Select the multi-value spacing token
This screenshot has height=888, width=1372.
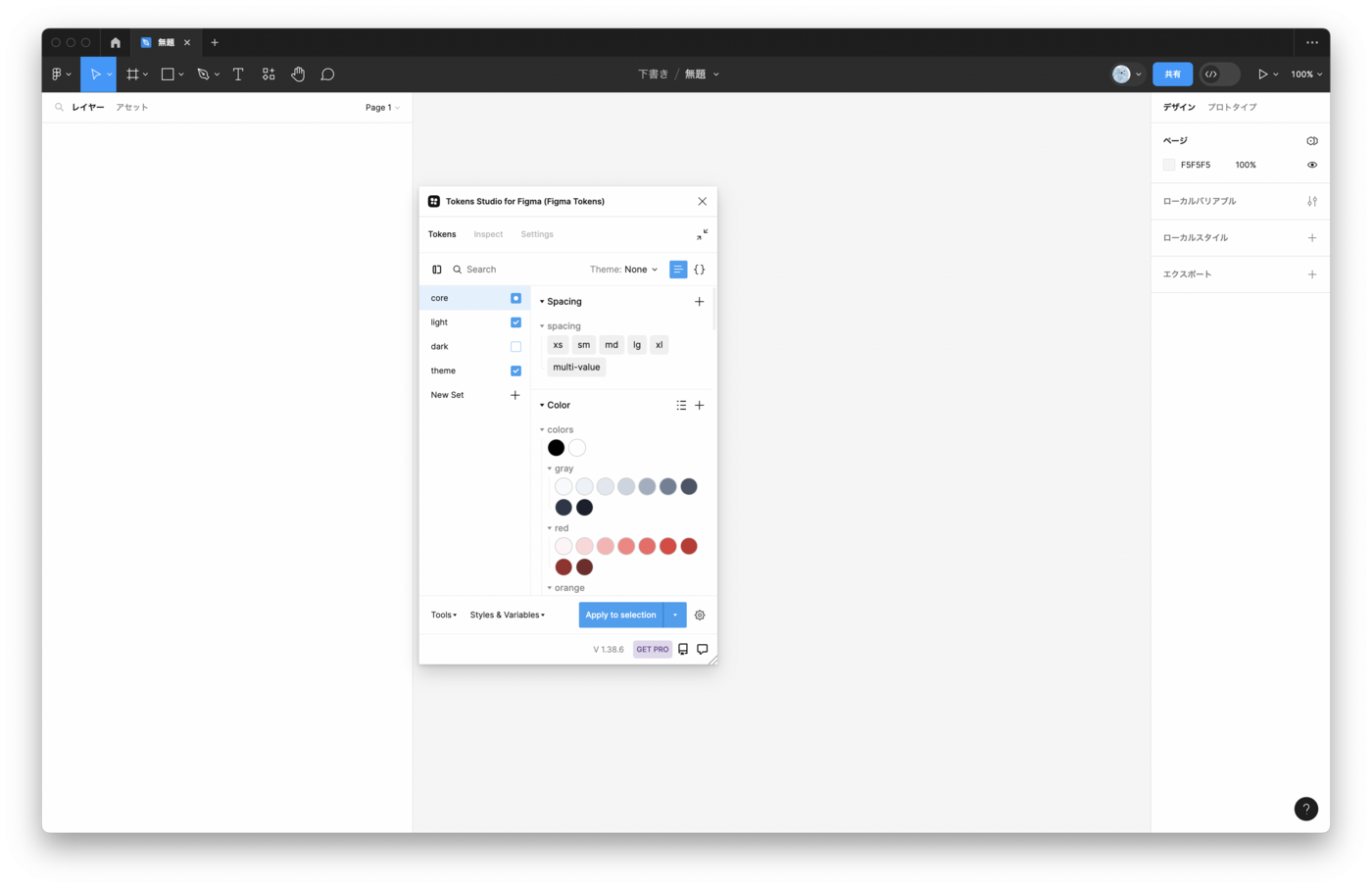(576, 368)
